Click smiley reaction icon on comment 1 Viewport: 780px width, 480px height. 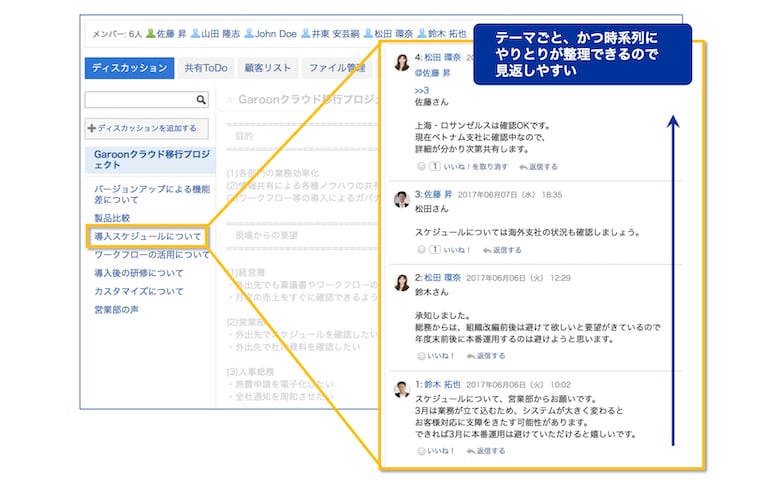coord(421,451)
